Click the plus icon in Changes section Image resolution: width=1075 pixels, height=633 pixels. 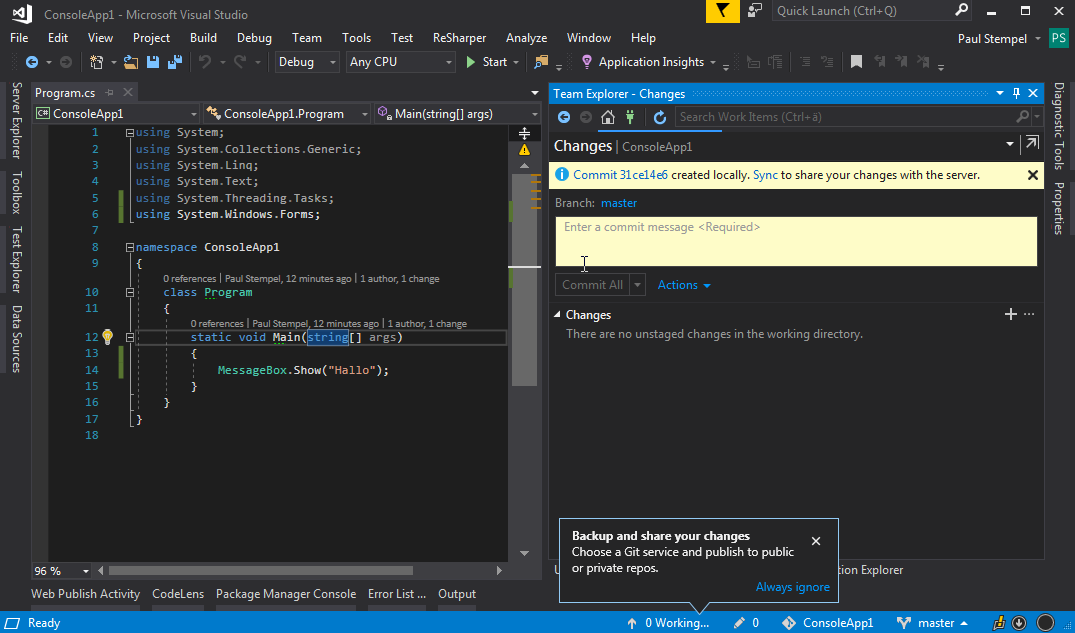click(x=1010, y=314)
